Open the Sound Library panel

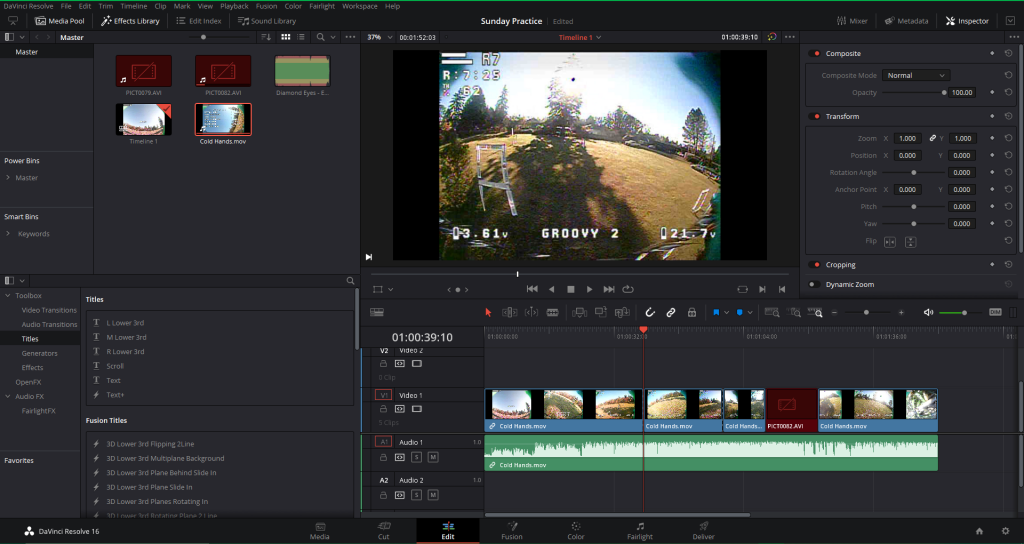(266, 21)
